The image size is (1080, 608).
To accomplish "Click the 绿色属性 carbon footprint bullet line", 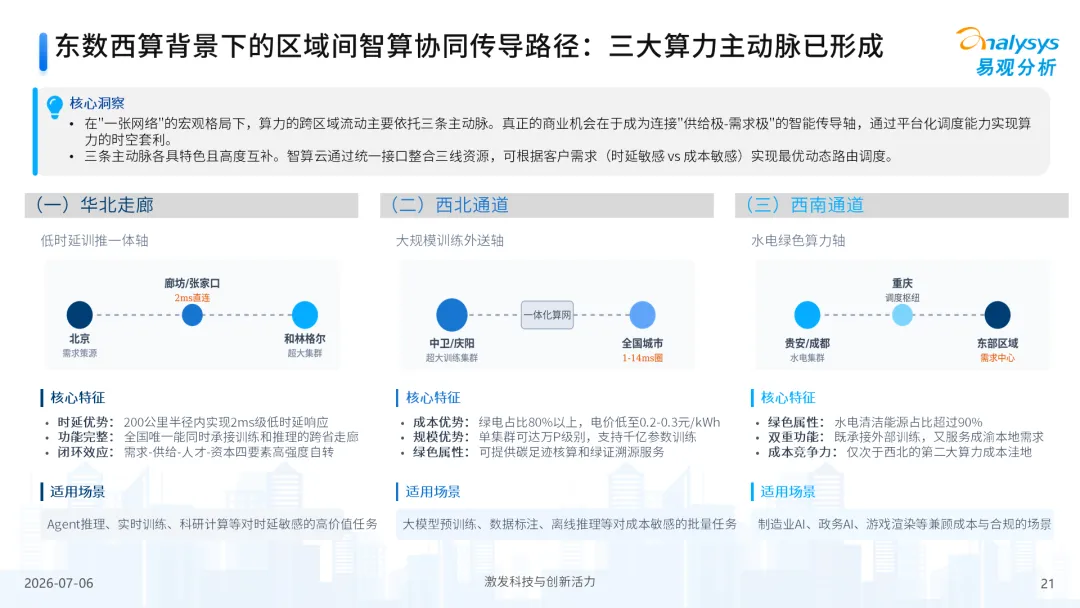I will point(539,452).
